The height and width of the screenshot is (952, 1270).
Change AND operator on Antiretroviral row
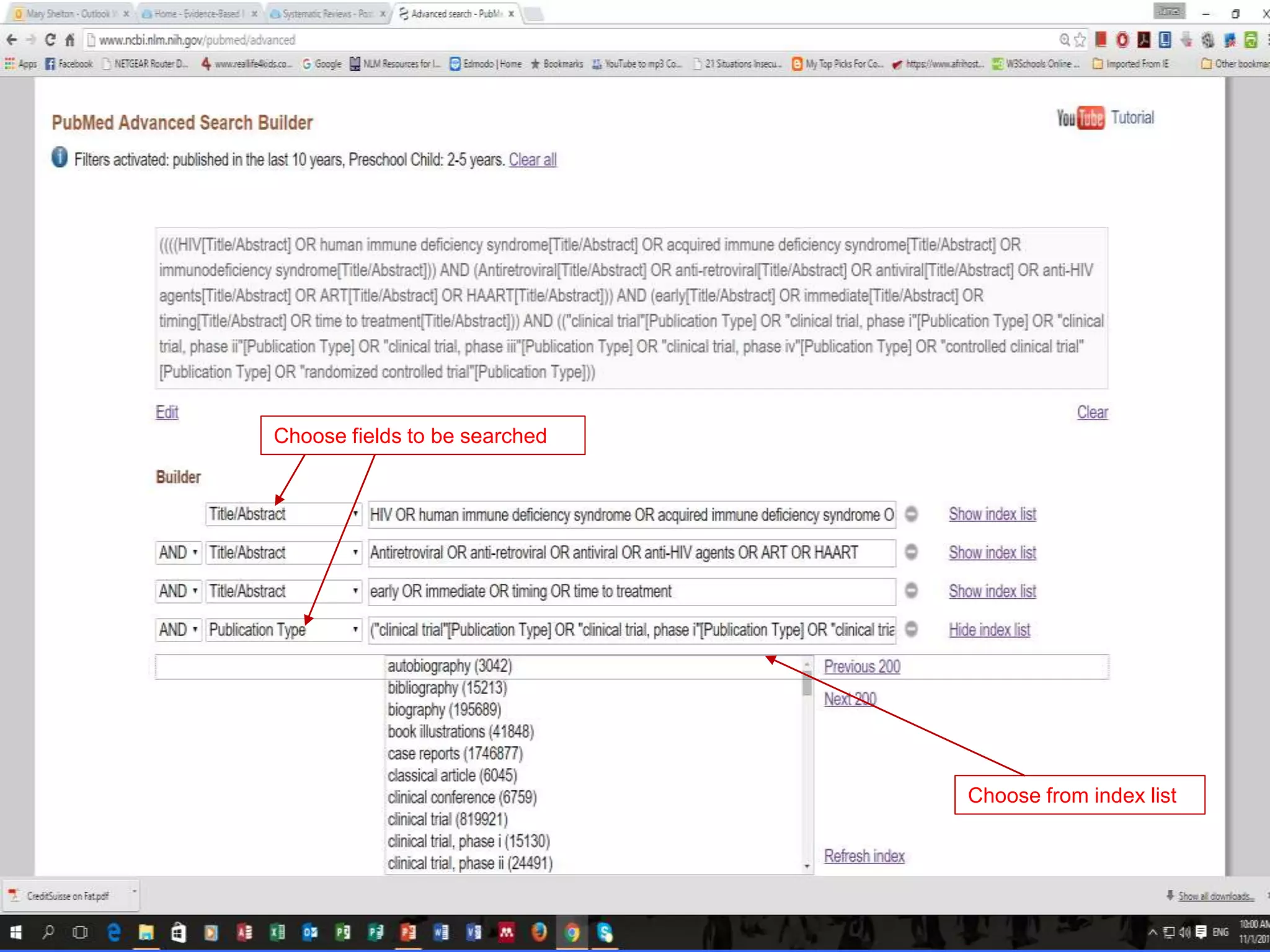point(178,552)
